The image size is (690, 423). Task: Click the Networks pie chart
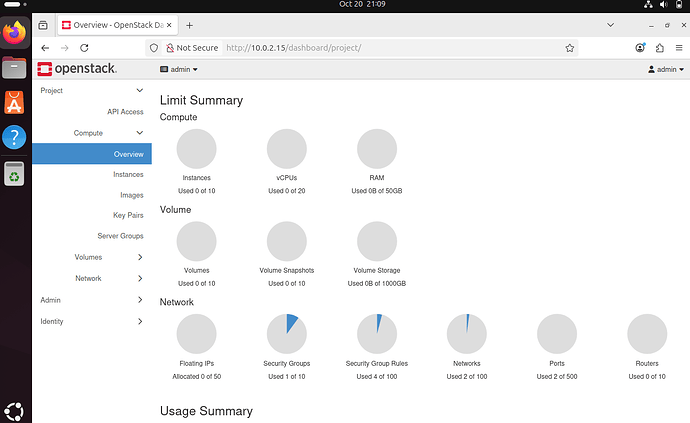[466, 334]
